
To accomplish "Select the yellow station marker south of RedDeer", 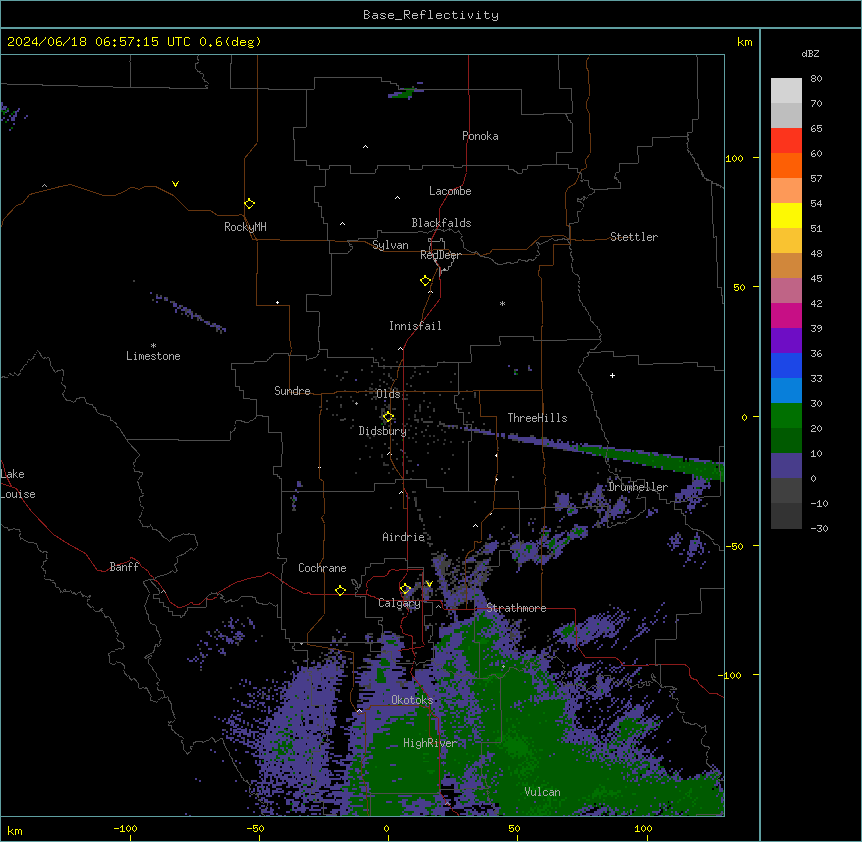I will click(x=425, y=281).
